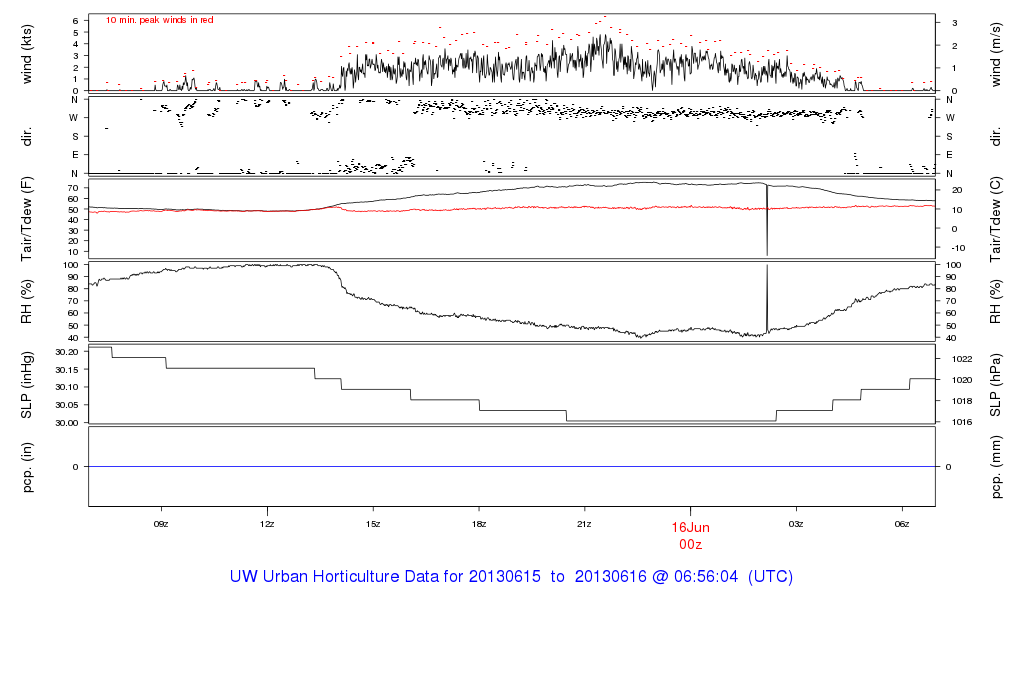The image size is (1024, 700).
Task: Click the blue zero line in the precipitation panel
Action: tap(511, 467)
